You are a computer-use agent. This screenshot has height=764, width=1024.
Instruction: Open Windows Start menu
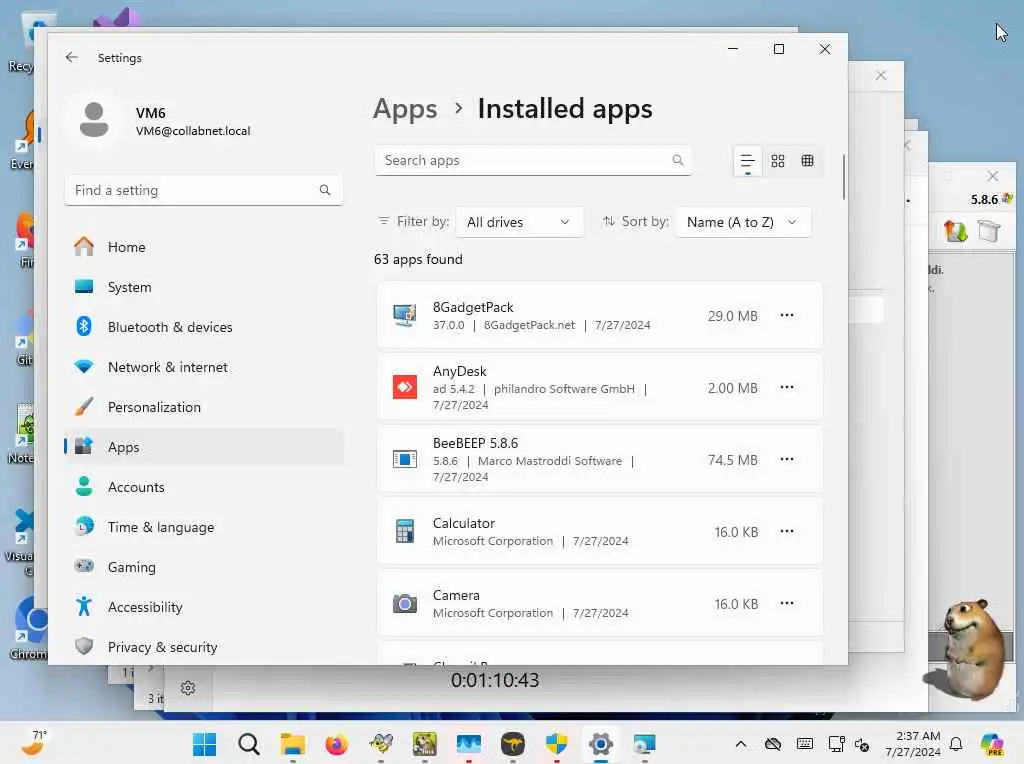coord(204,744)
